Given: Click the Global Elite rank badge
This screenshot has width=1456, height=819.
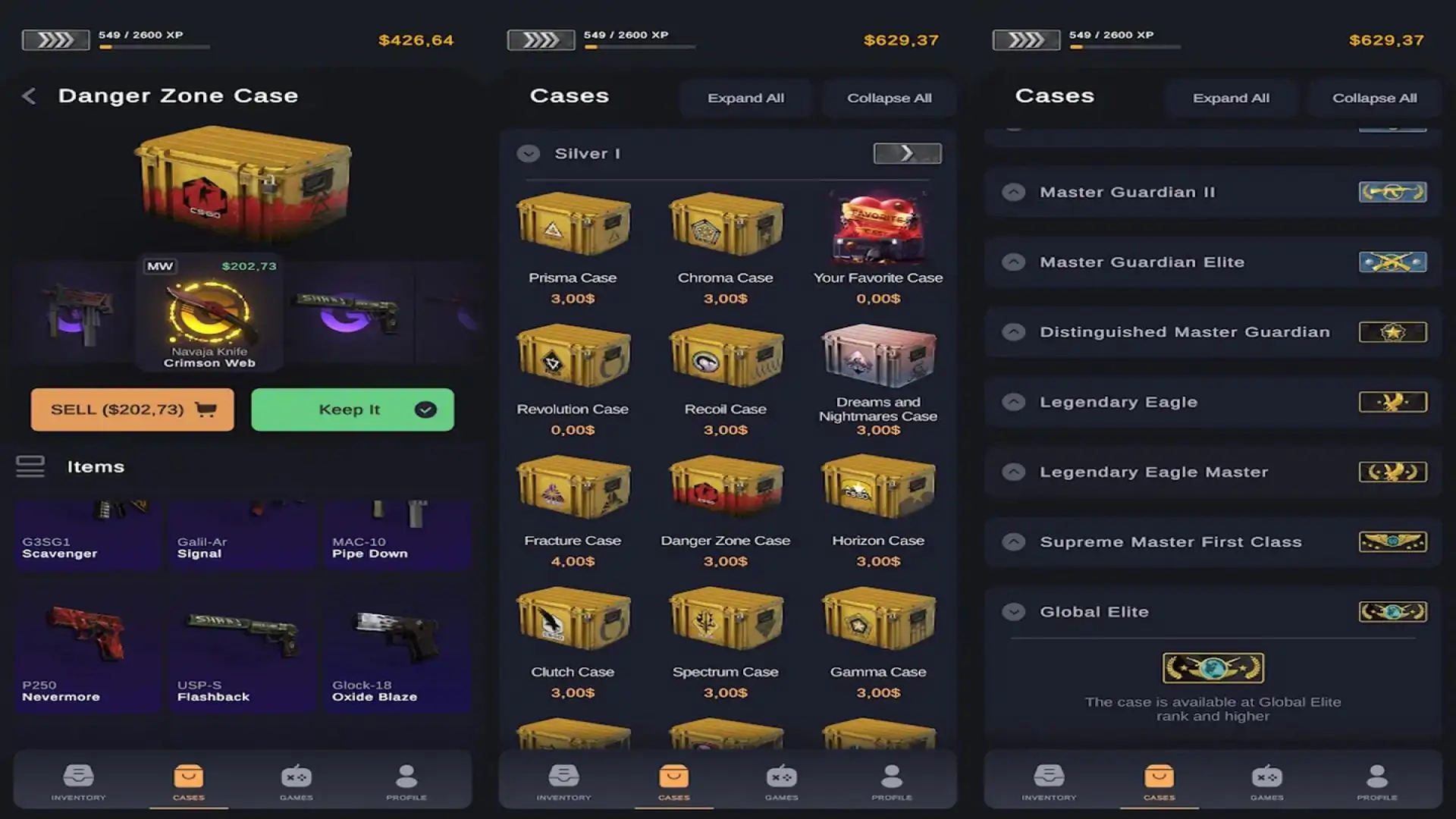Looking at the screenshot, I should (1392, 612).
